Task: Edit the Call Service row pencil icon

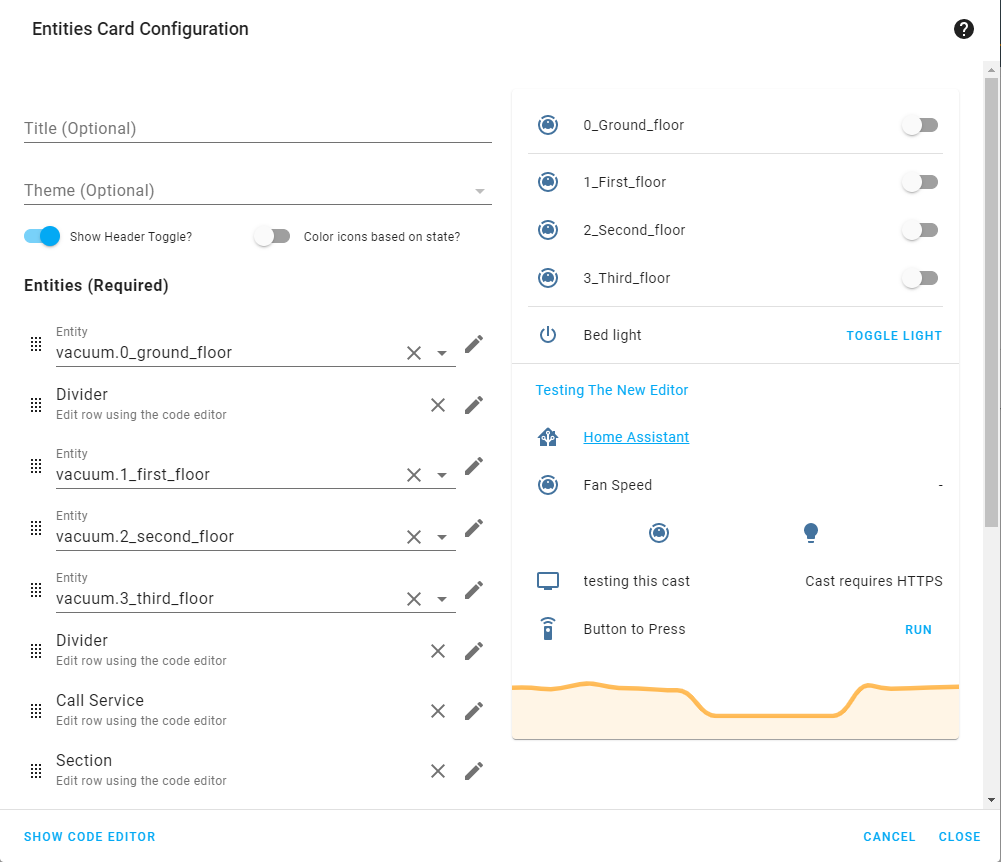Action: tap(474, 711)
